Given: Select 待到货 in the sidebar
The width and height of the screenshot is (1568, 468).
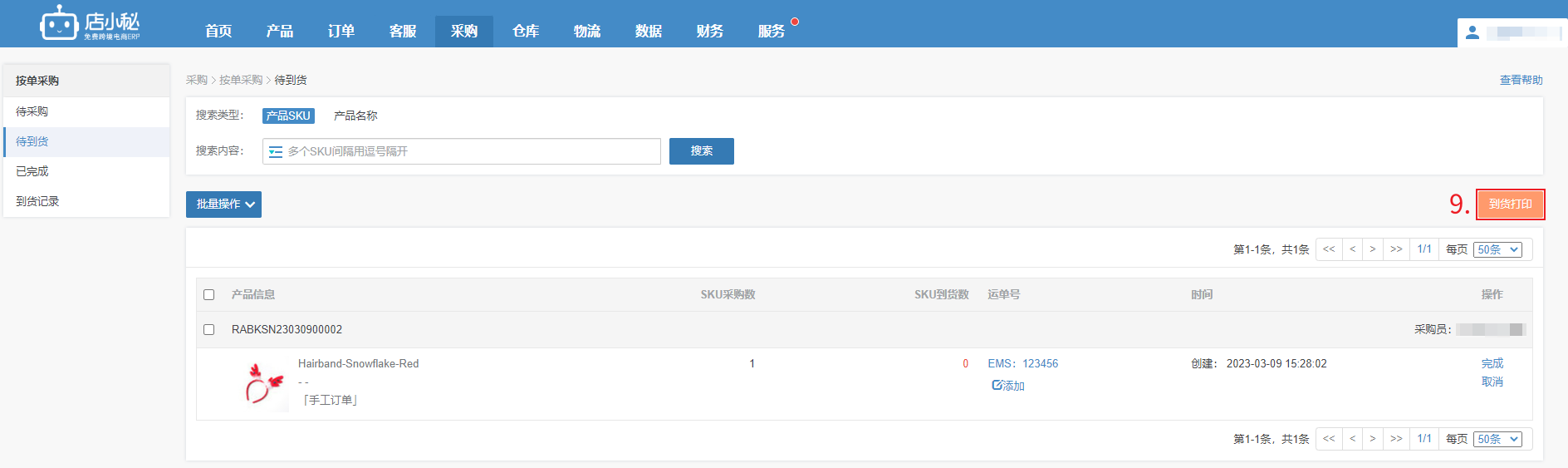Looking at the screenshot, I should click(86, 141).
